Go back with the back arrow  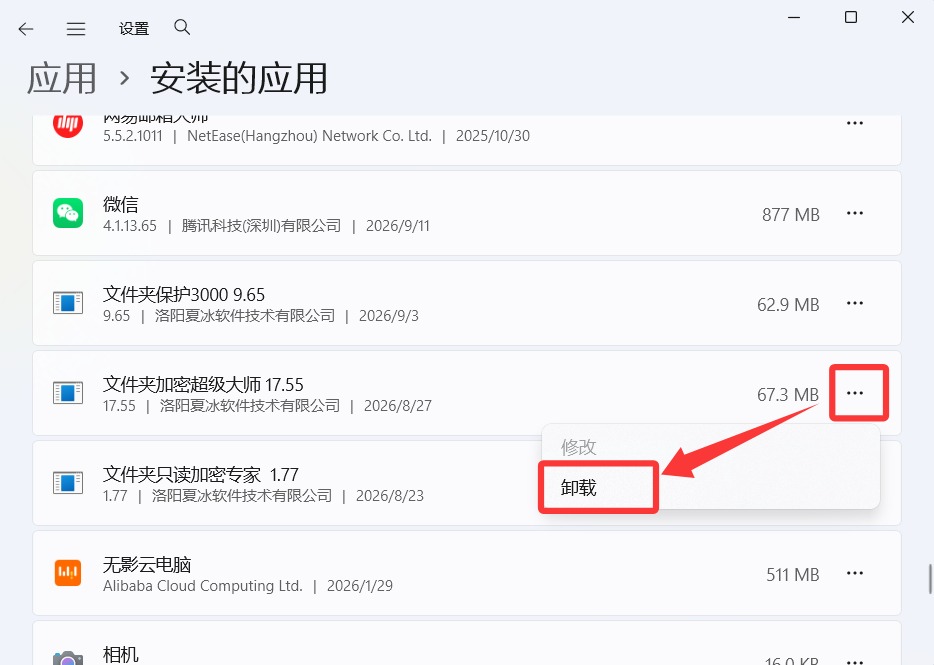click(x=26, y=29)
